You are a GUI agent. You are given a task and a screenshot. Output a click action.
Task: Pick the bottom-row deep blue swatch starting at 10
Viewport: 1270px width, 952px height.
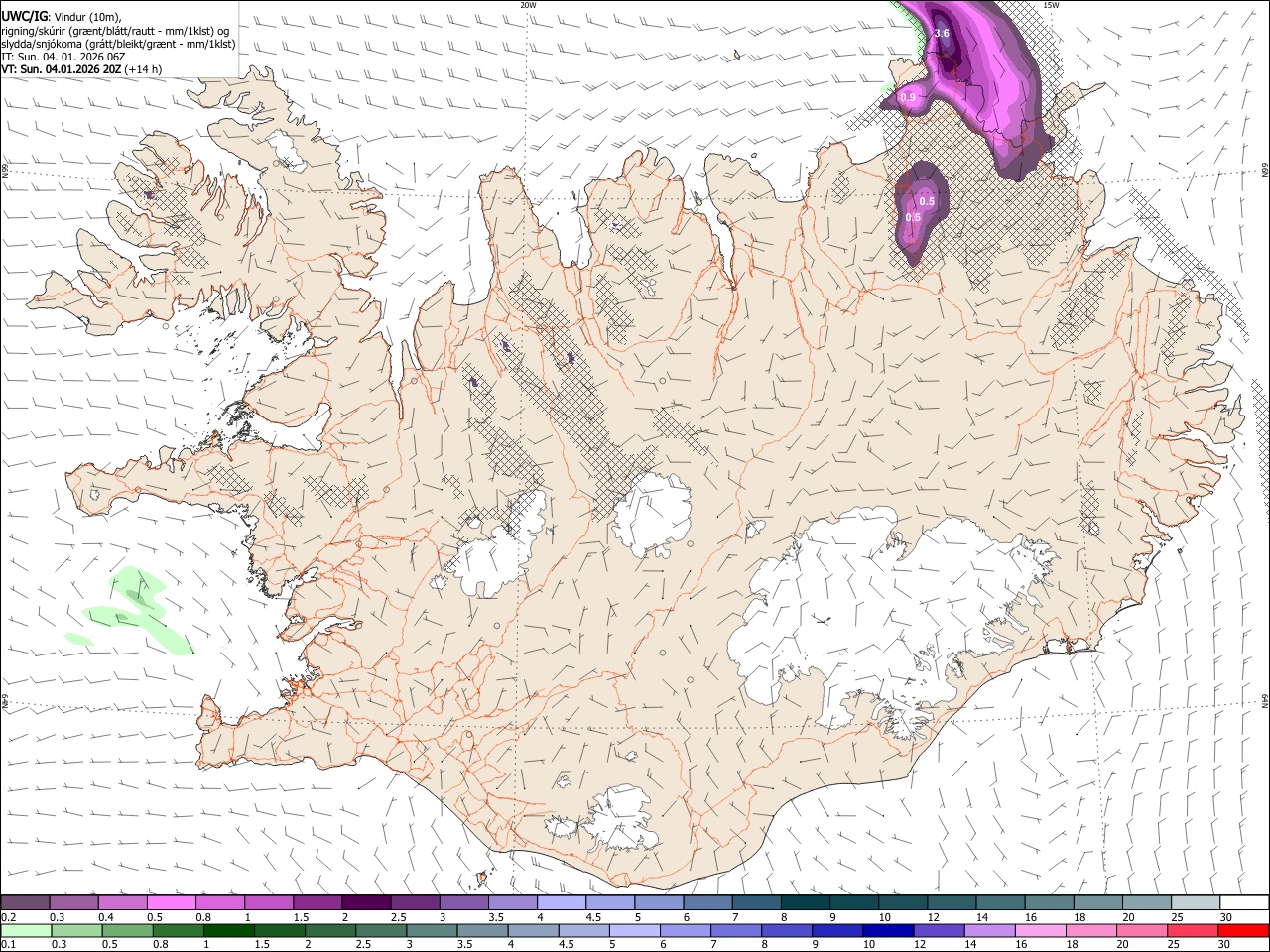pos(889,930)
